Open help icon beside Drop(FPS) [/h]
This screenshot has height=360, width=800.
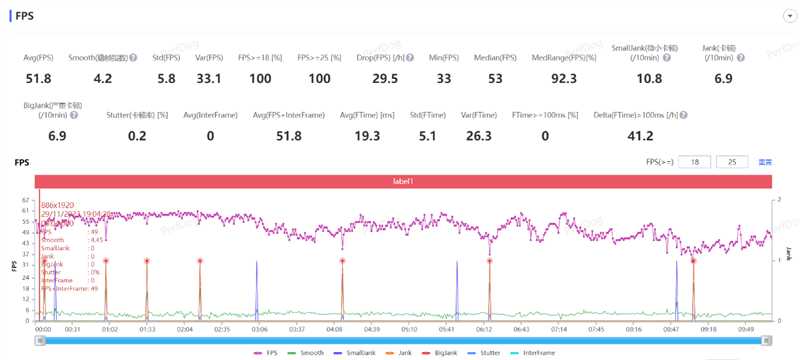coord(410,58)
